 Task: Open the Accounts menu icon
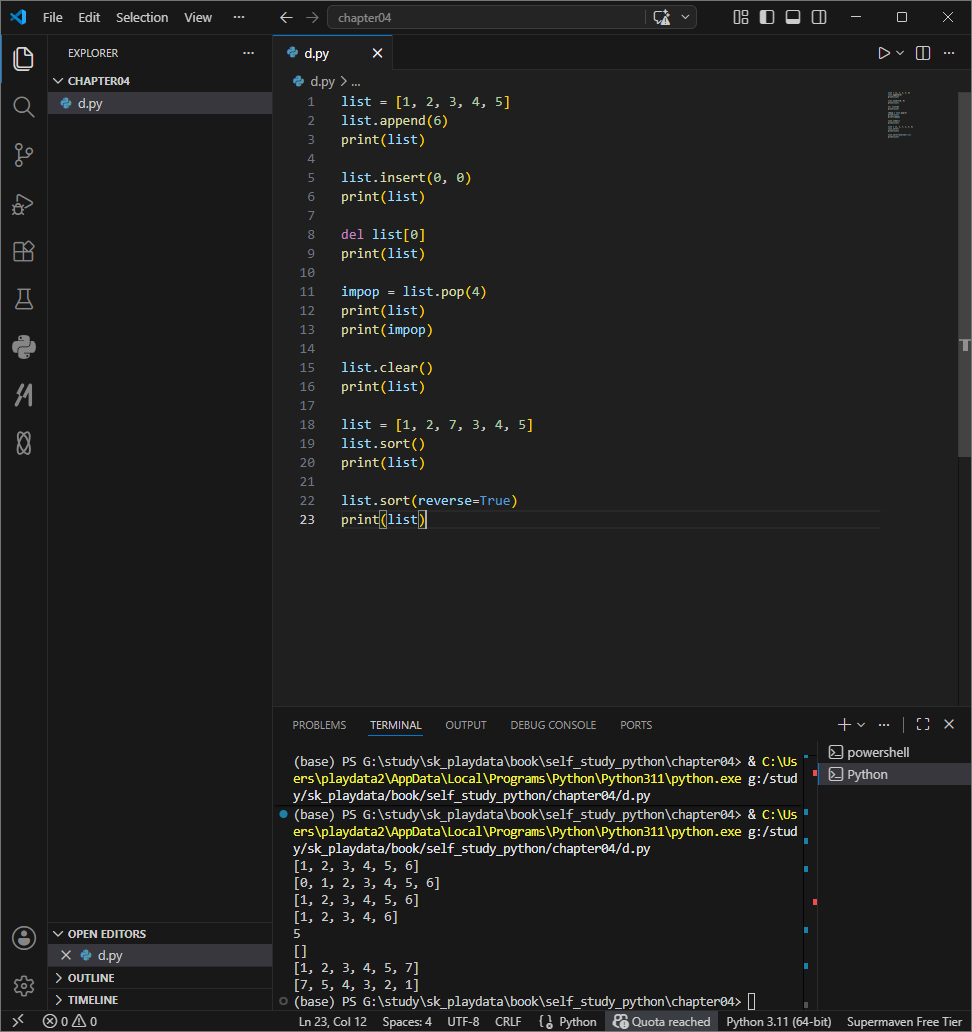(24, 938)
